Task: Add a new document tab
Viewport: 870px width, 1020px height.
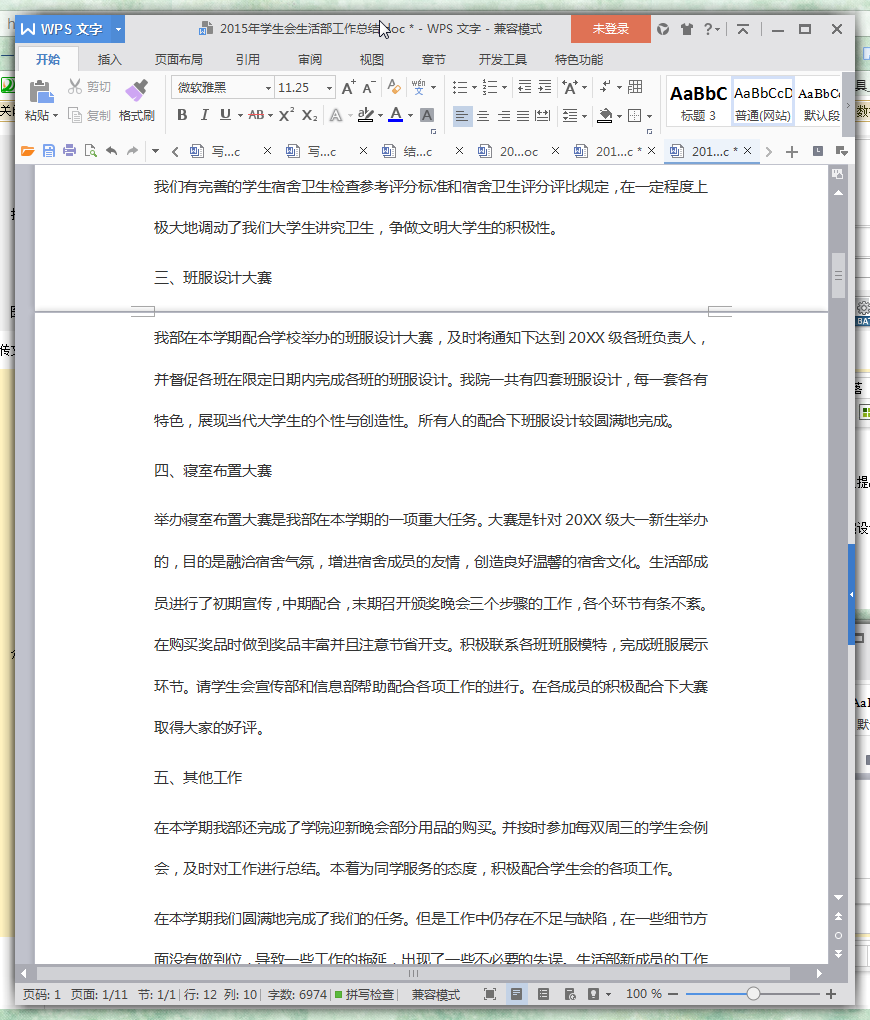Action: click(791, 152)
